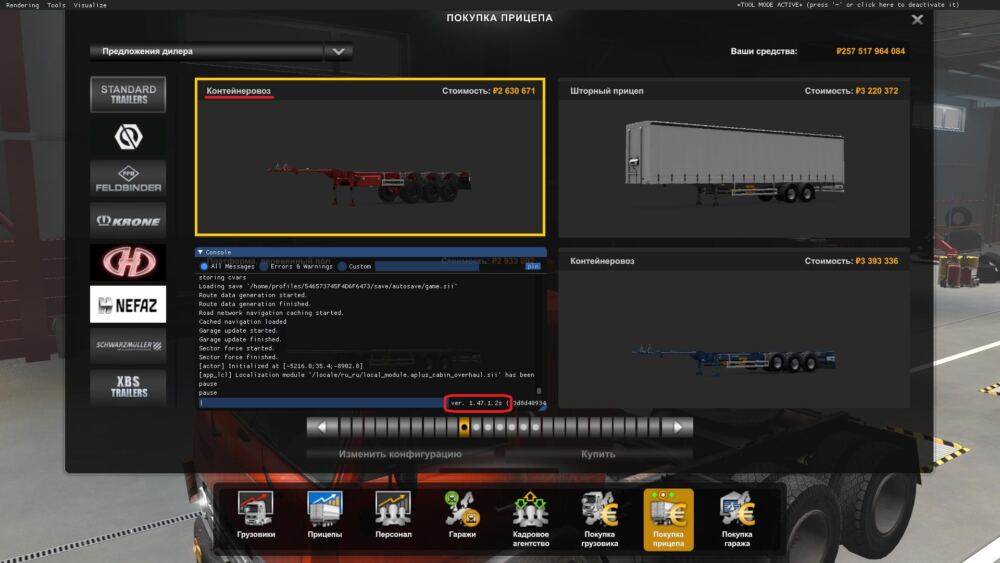Viewport: 1000px width, 563px height.
Task: Open the Visualize menu
Action: (90, 5)
